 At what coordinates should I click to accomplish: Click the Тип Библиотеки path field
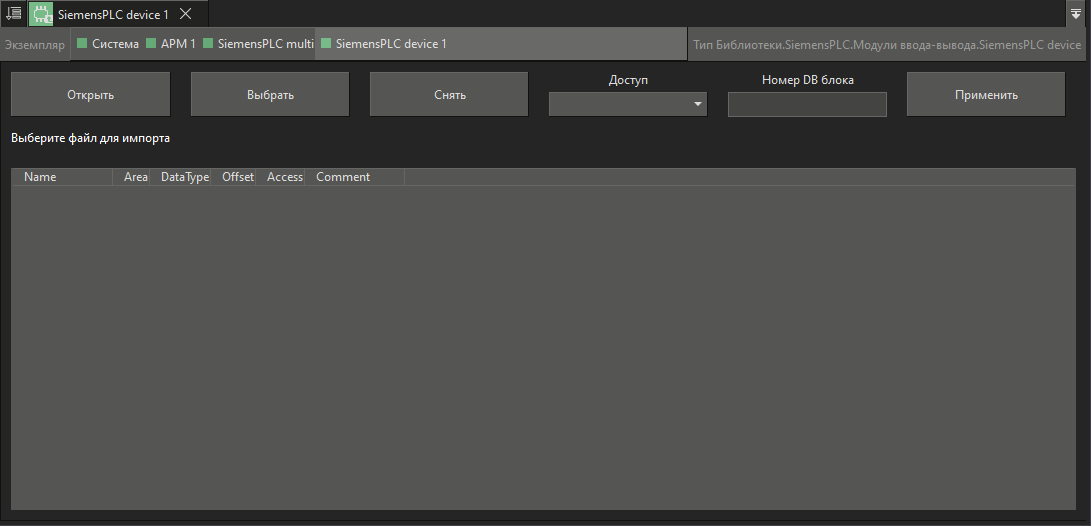[x=887, y=45]
